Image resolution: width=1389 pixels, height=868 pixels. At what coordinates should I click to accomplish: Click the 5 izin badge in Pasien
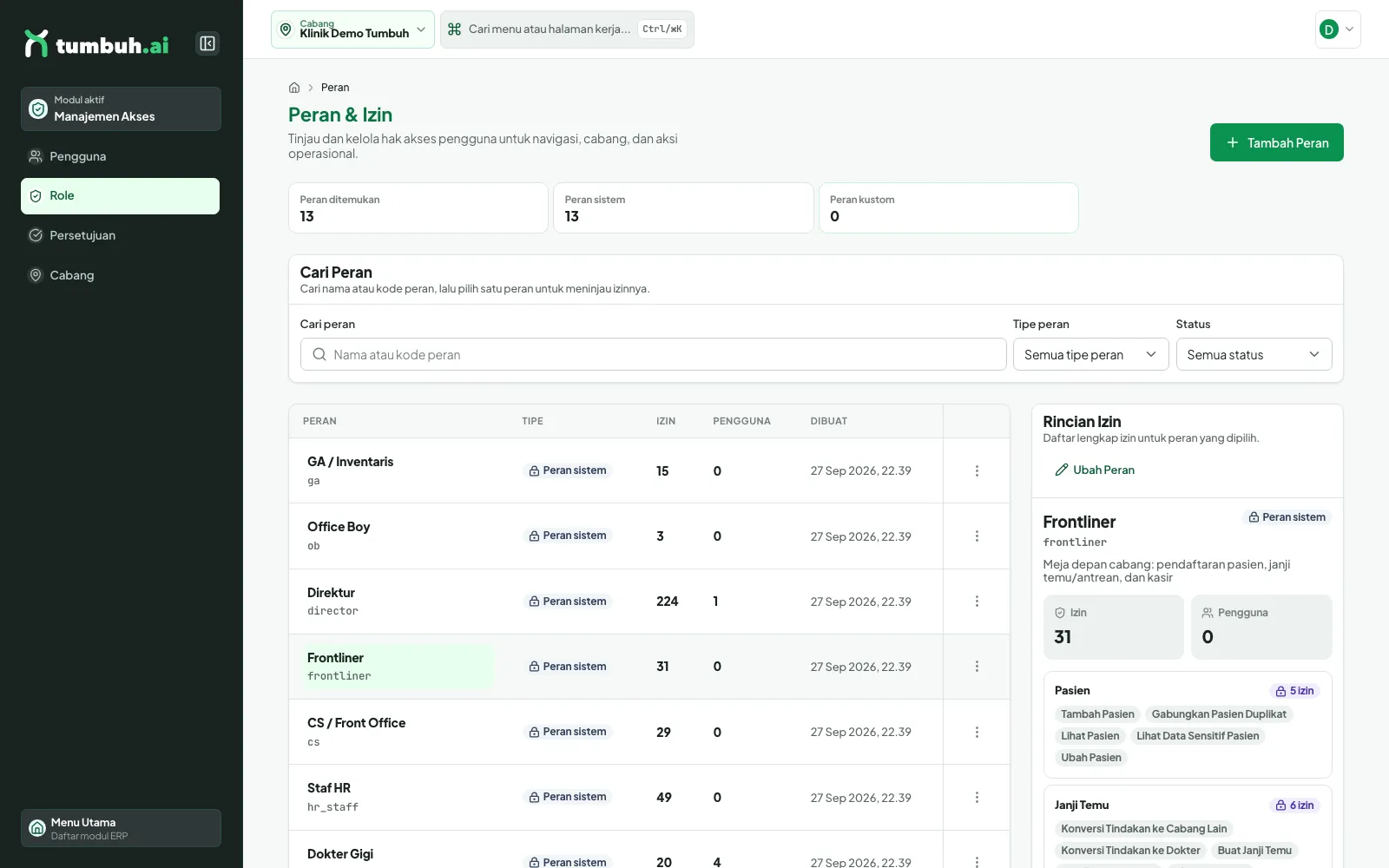pos(1294,691)
